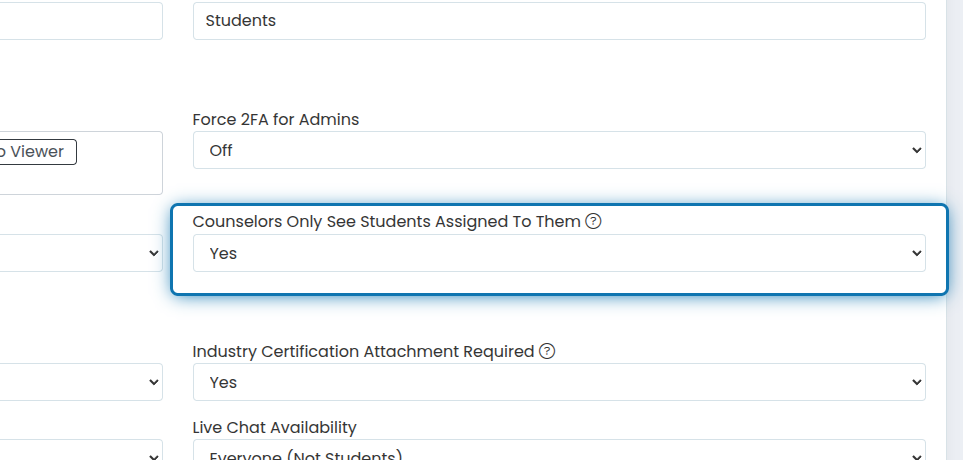Click the Counselors Only See Students Assigned label
This screenshot has height=460, width=963.
pyautogui.click(x=386, y=221)
